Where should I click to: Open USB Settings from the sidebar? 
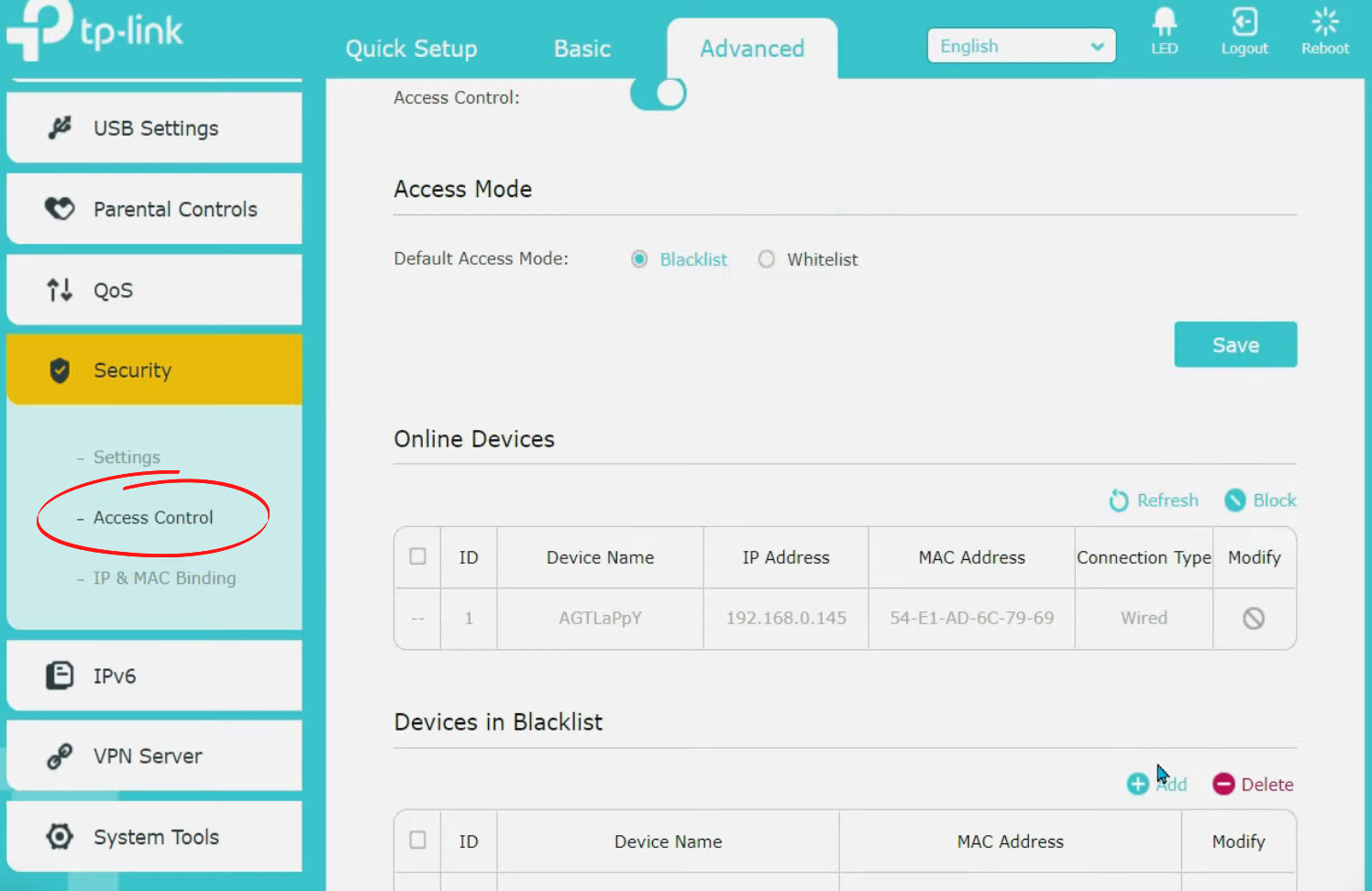(x=154, y=128)
